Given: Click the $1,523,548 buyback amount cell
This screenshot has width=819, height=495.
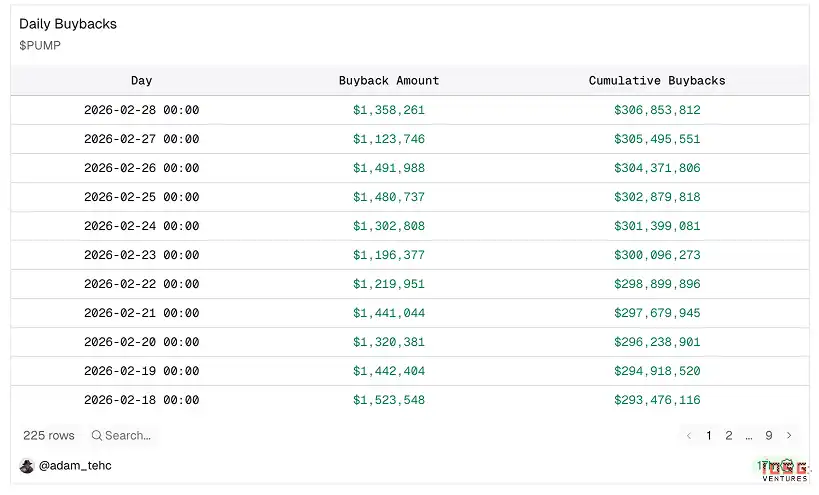Looking at the screenshot, I should tap(388, 400).
